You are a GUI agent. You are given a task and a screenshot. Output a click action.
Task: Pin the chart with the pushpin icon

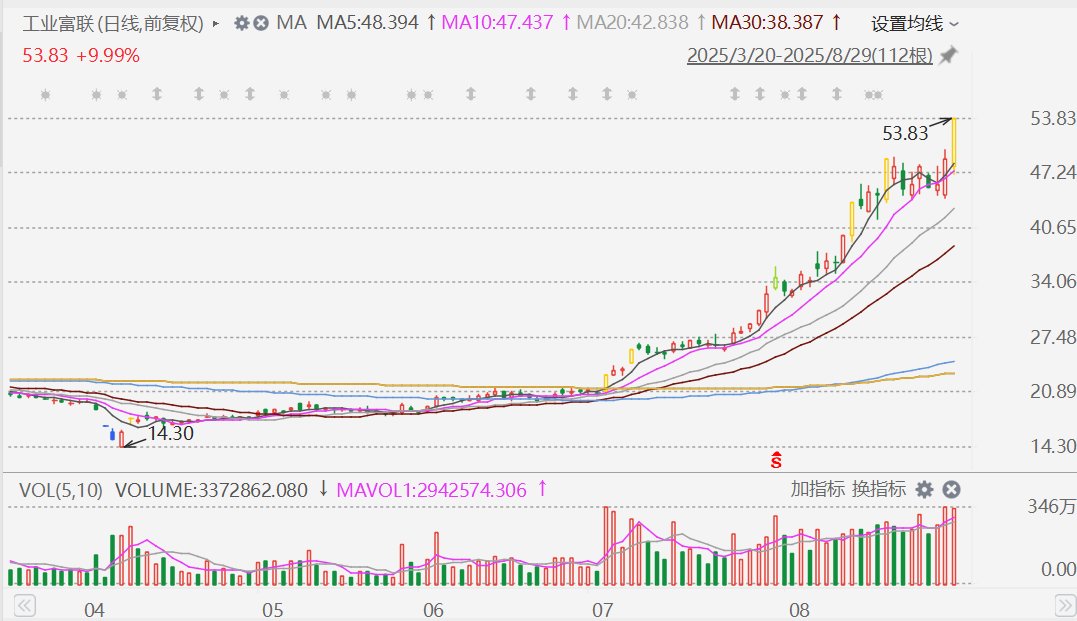pos(948,55)
